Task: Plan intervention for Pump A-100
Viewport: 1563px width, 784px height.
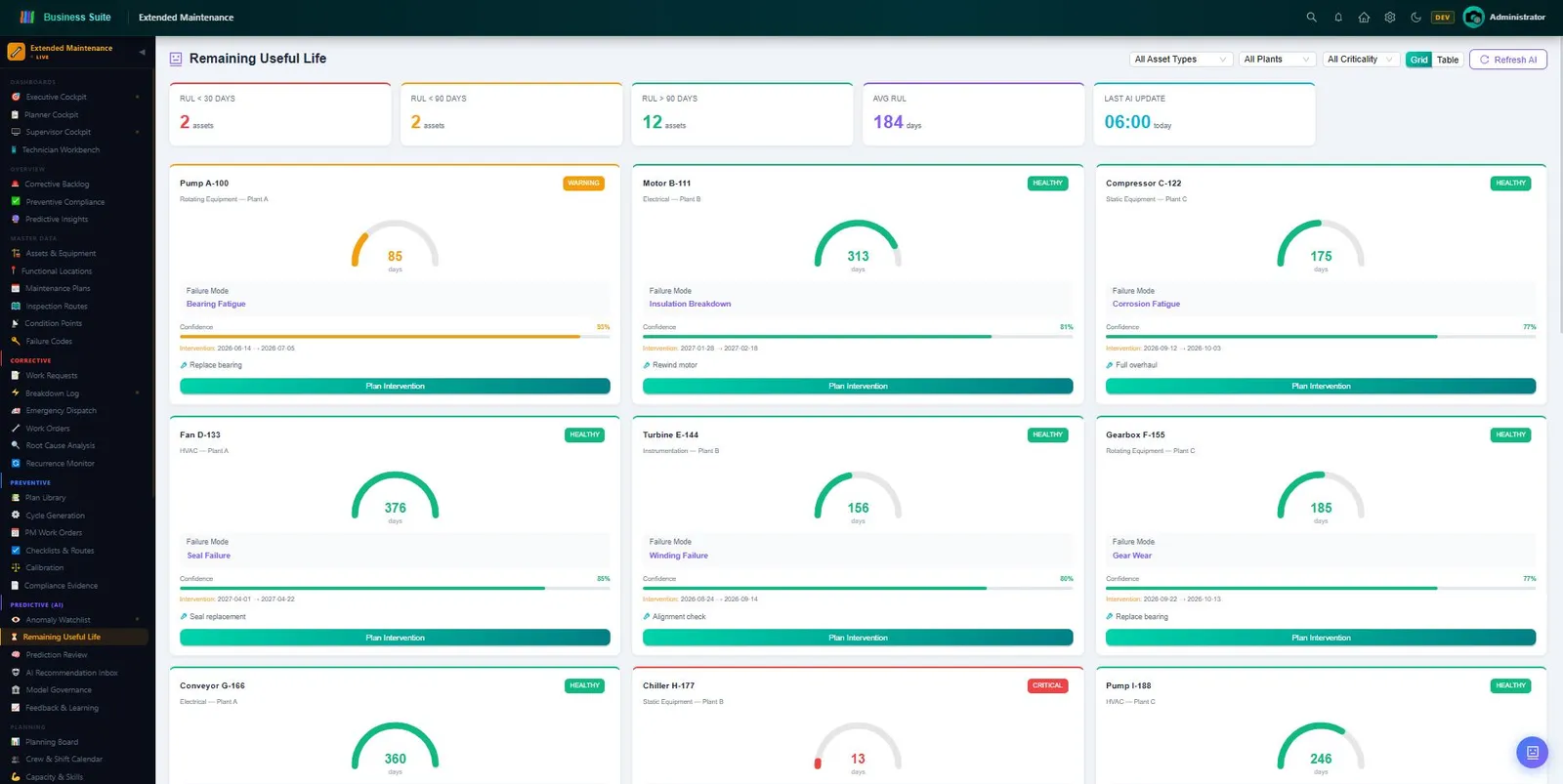Action: click(x=395, y=387)
